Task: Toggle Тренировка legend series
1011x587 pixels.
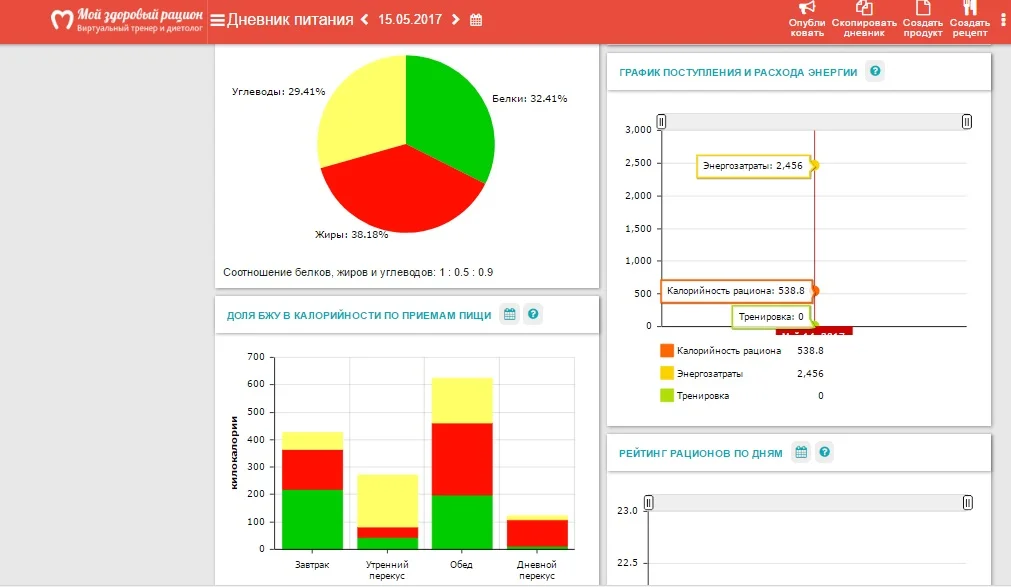Action: point(667,395)
